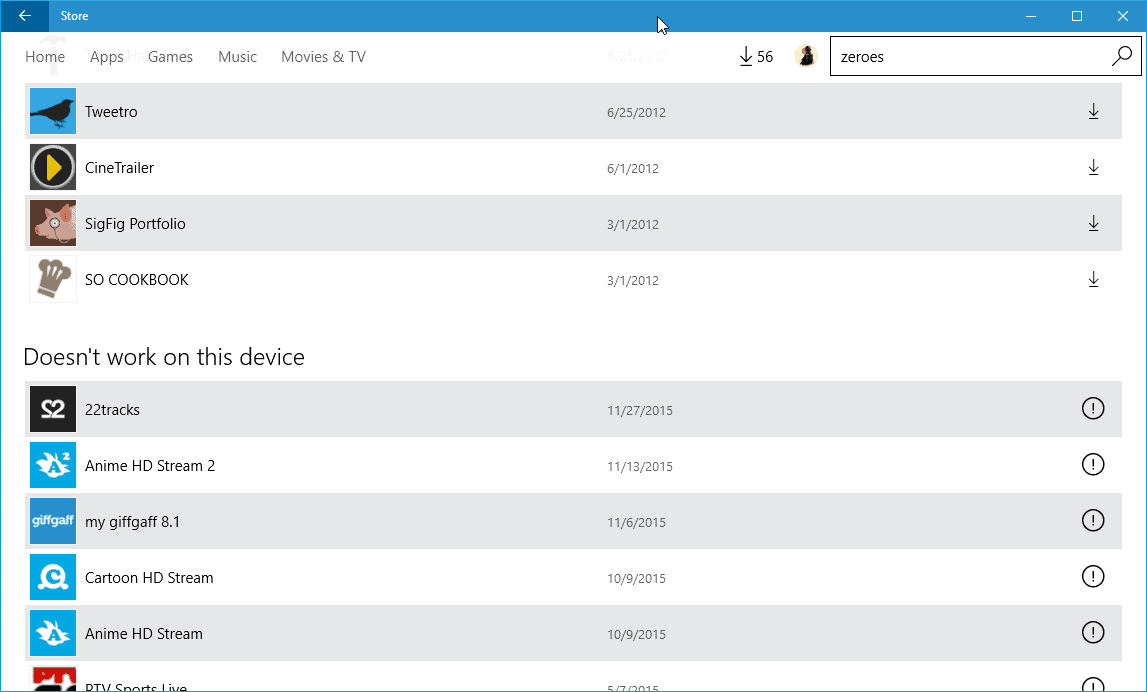Open the Tweetro app download icon

pyautogui.click(x=1093, y=112)
